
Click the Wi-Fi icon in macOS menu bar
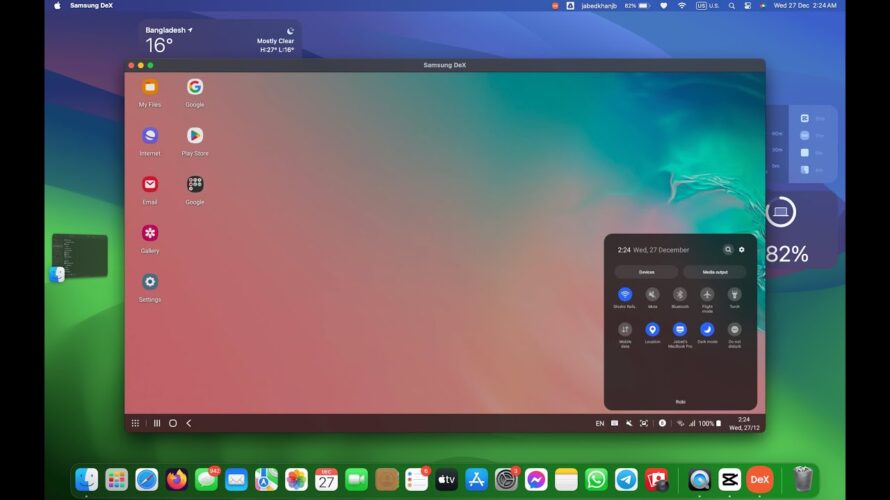(x=682, y=6)
